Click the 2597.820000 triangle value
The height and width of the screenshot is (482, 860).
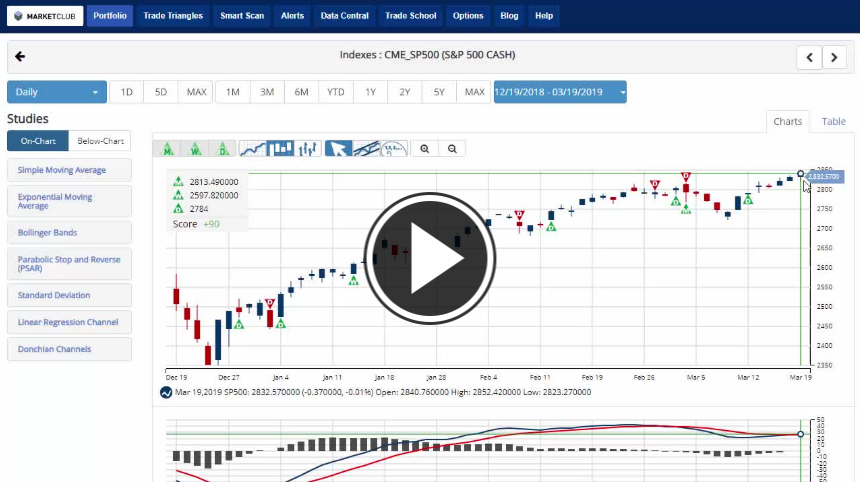tap(214, 195)
